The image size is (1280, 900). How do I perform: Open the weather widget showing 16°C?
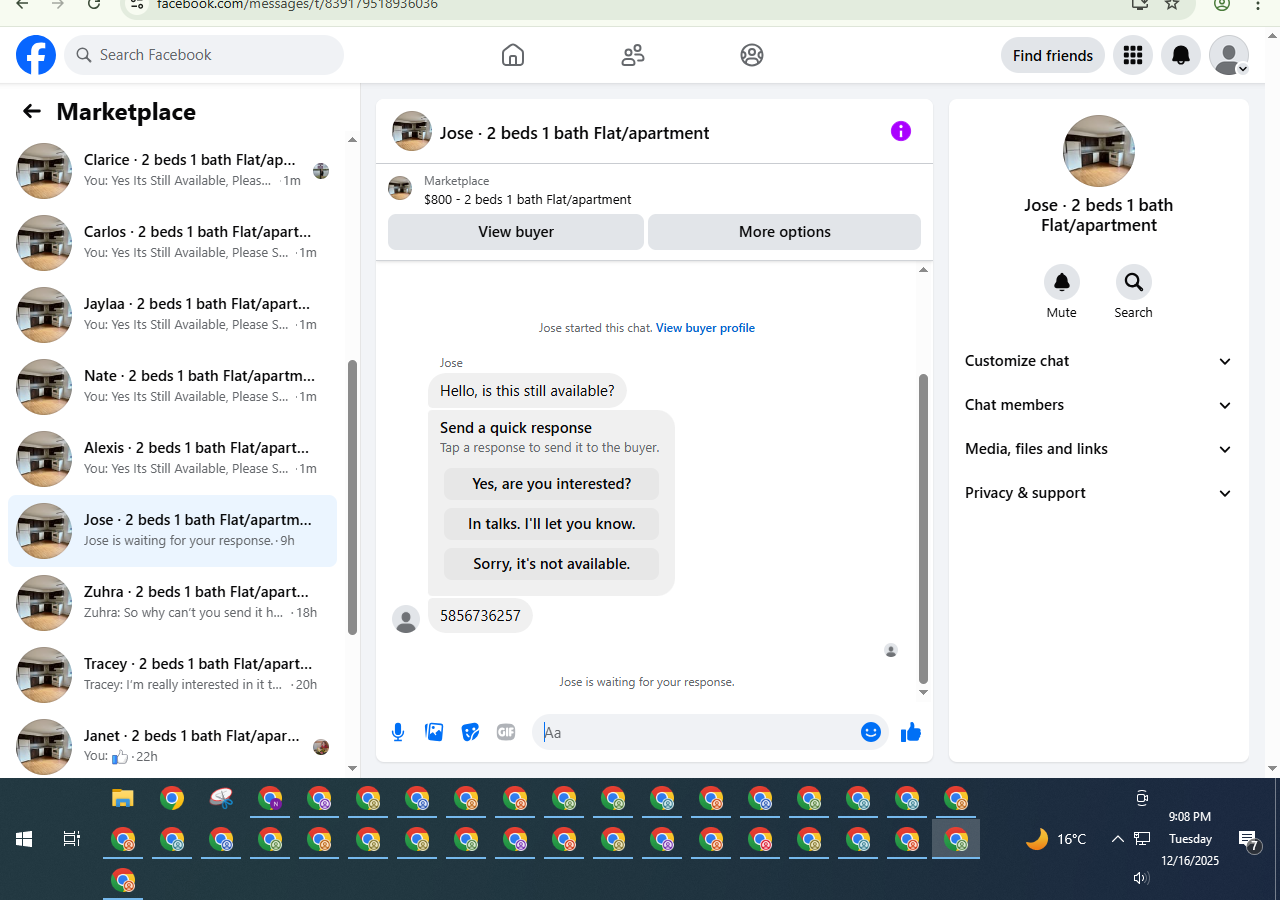tap(1056, 839)
